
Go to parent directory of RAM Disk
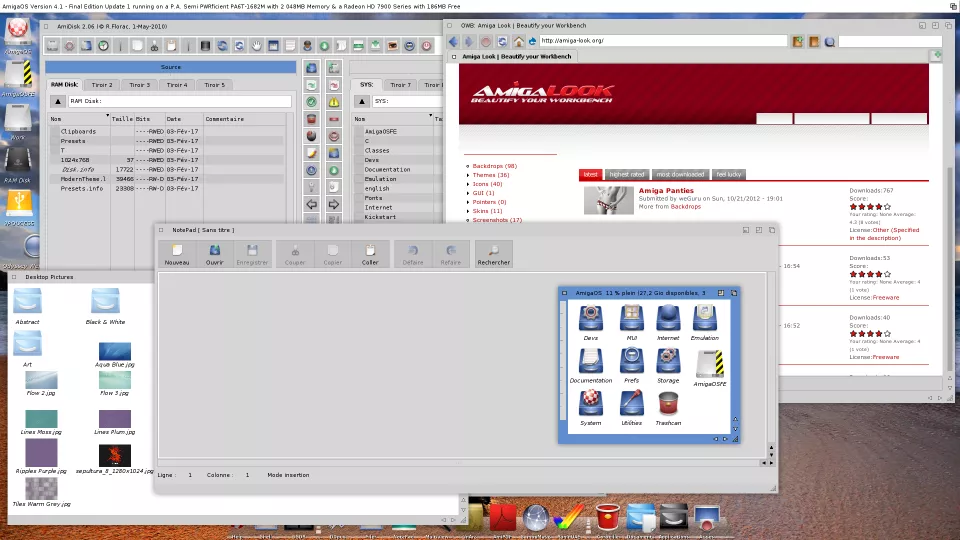(x=58, y=101)
